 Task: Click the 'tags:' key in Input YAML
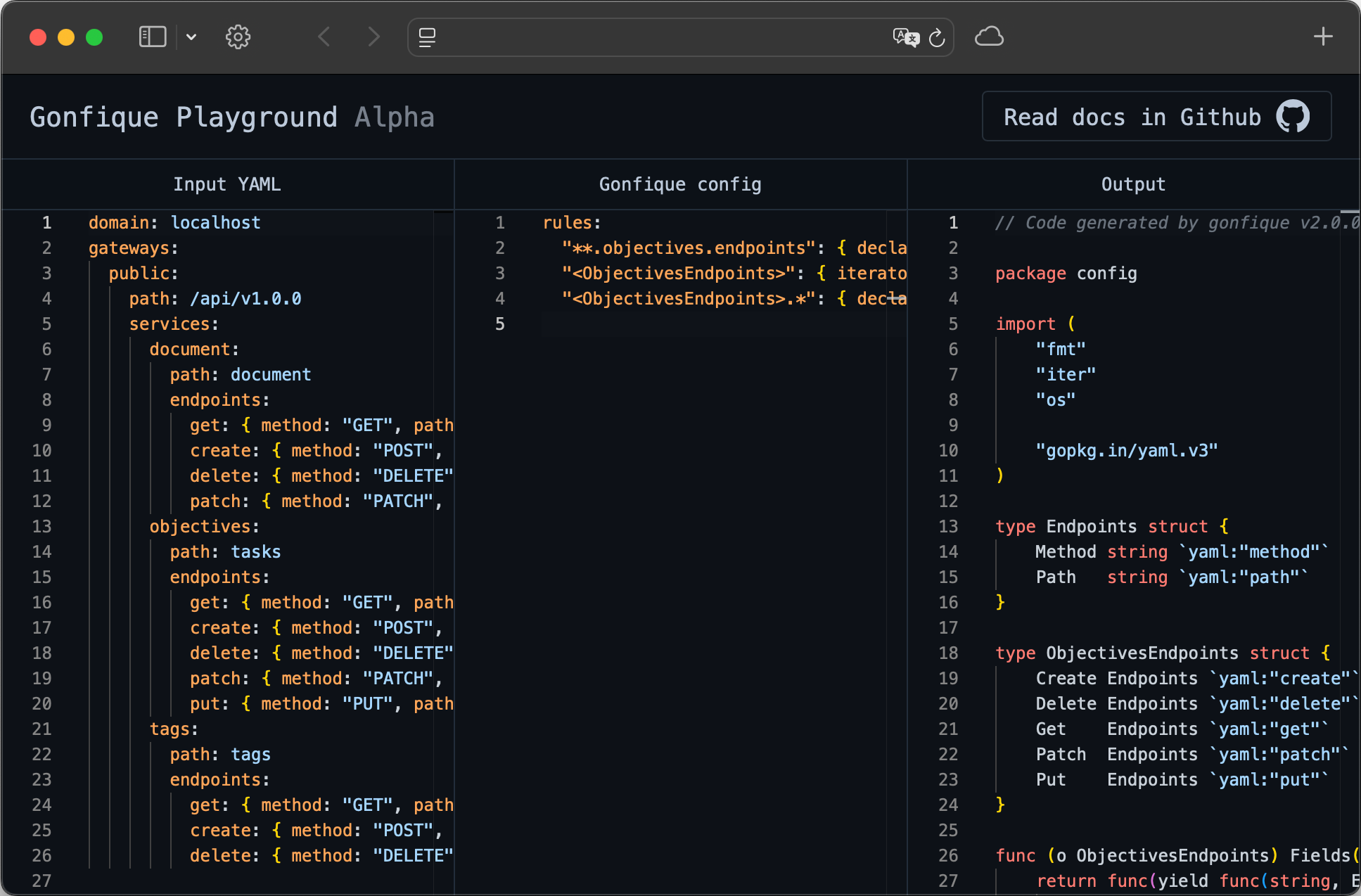pyautogui.click(x=174, y=729)
